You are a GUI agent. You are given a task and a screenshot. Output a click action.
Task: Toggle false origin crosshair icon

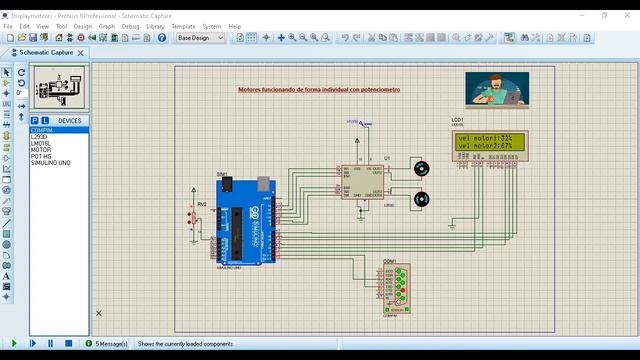[x=266, y=38]
